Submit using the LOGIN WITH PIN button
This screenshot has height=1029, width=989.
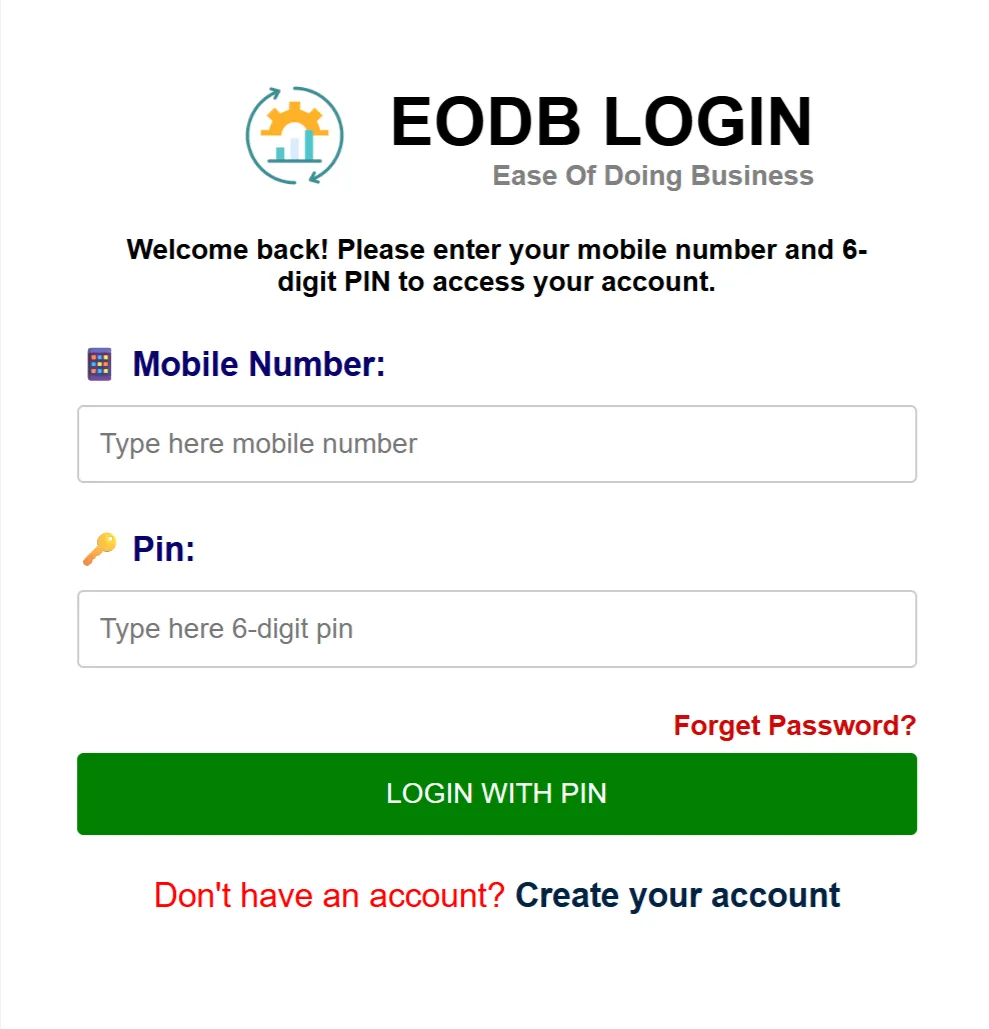[x=497, y=794]
